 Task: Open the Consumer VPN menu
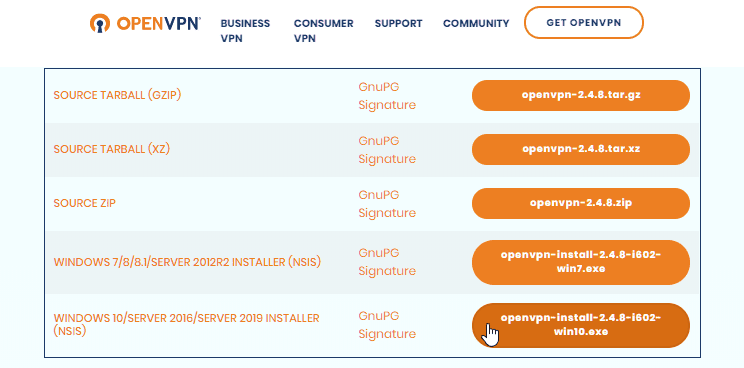pos(324,31)
